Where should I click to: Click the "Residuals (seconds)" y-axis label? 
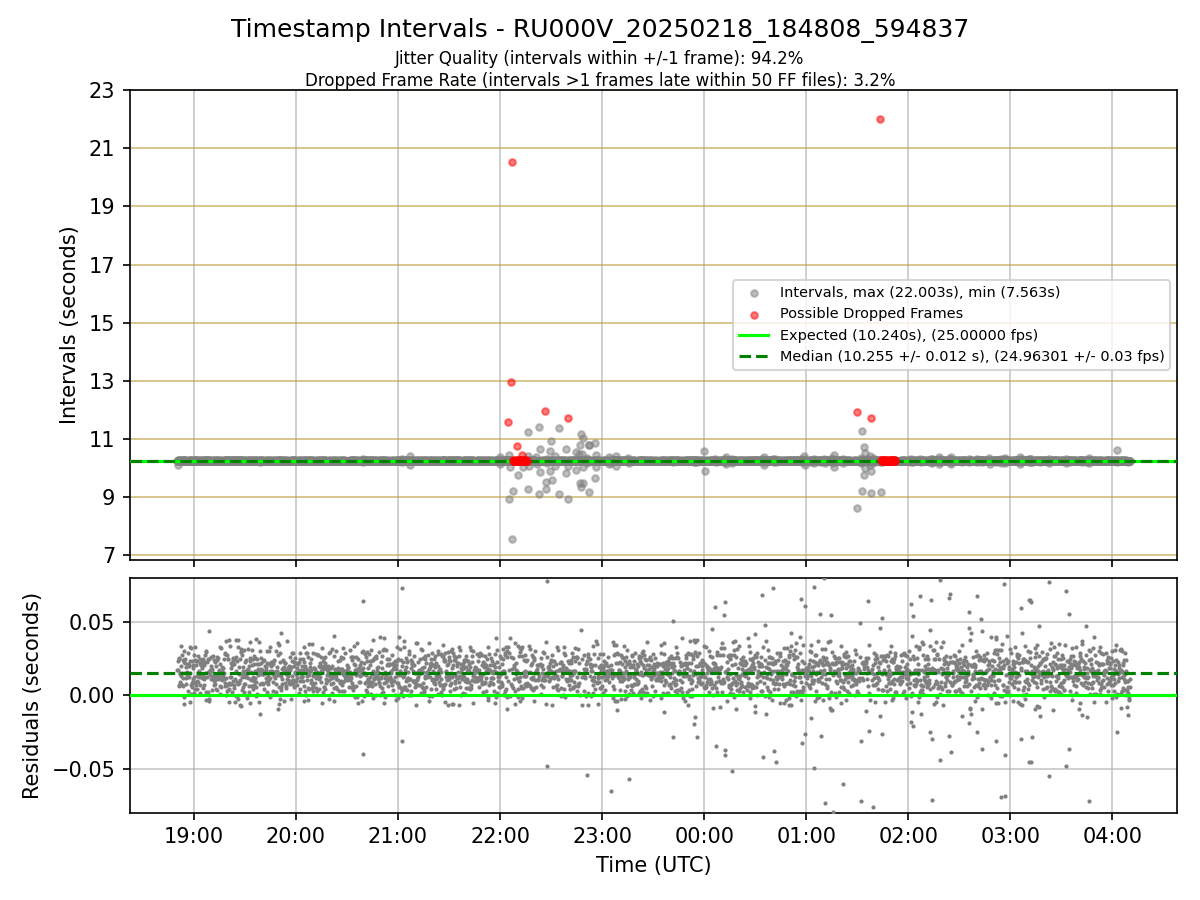tap(32, 696)
